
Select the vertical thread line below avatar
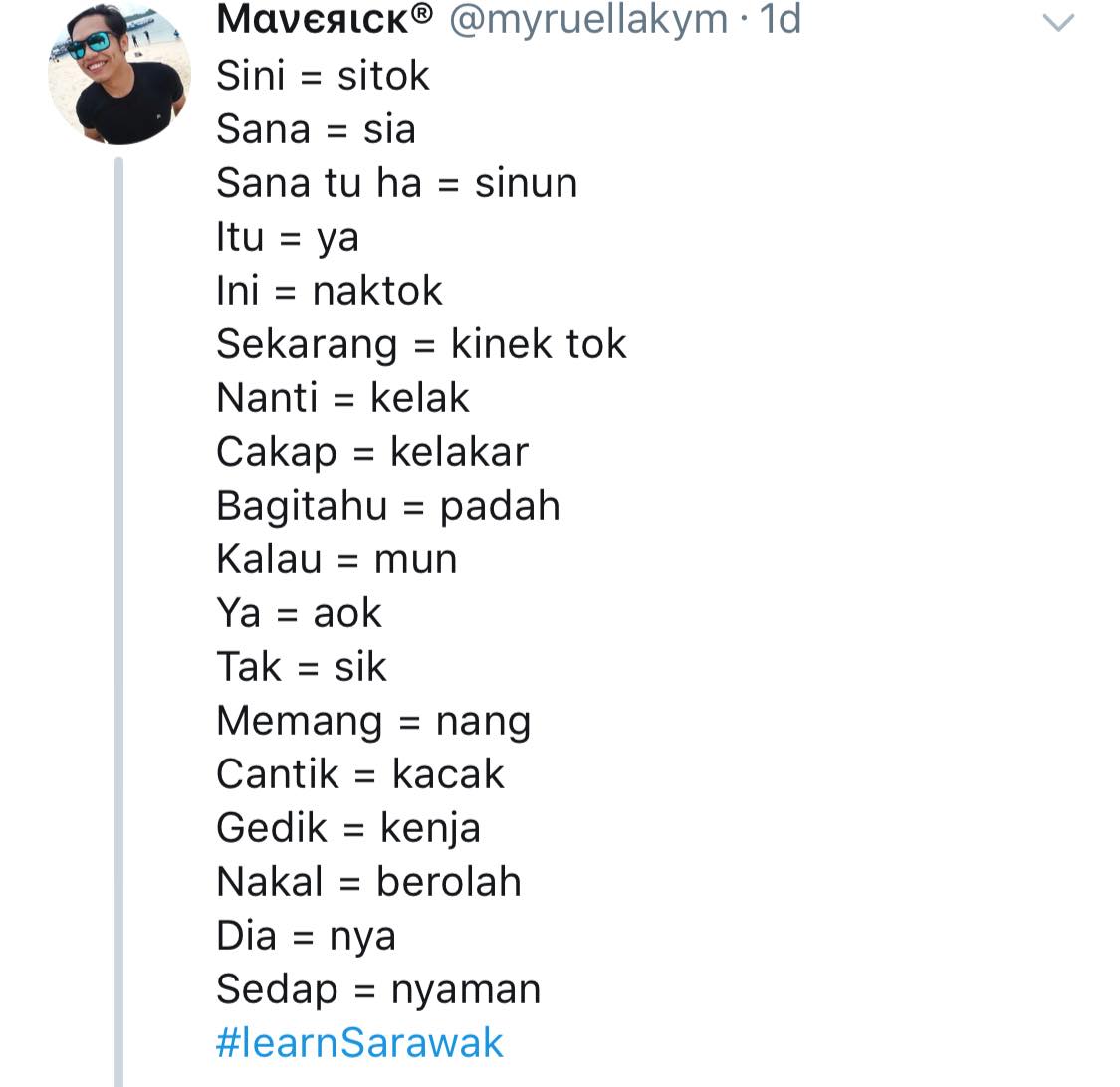pos(118,622)
